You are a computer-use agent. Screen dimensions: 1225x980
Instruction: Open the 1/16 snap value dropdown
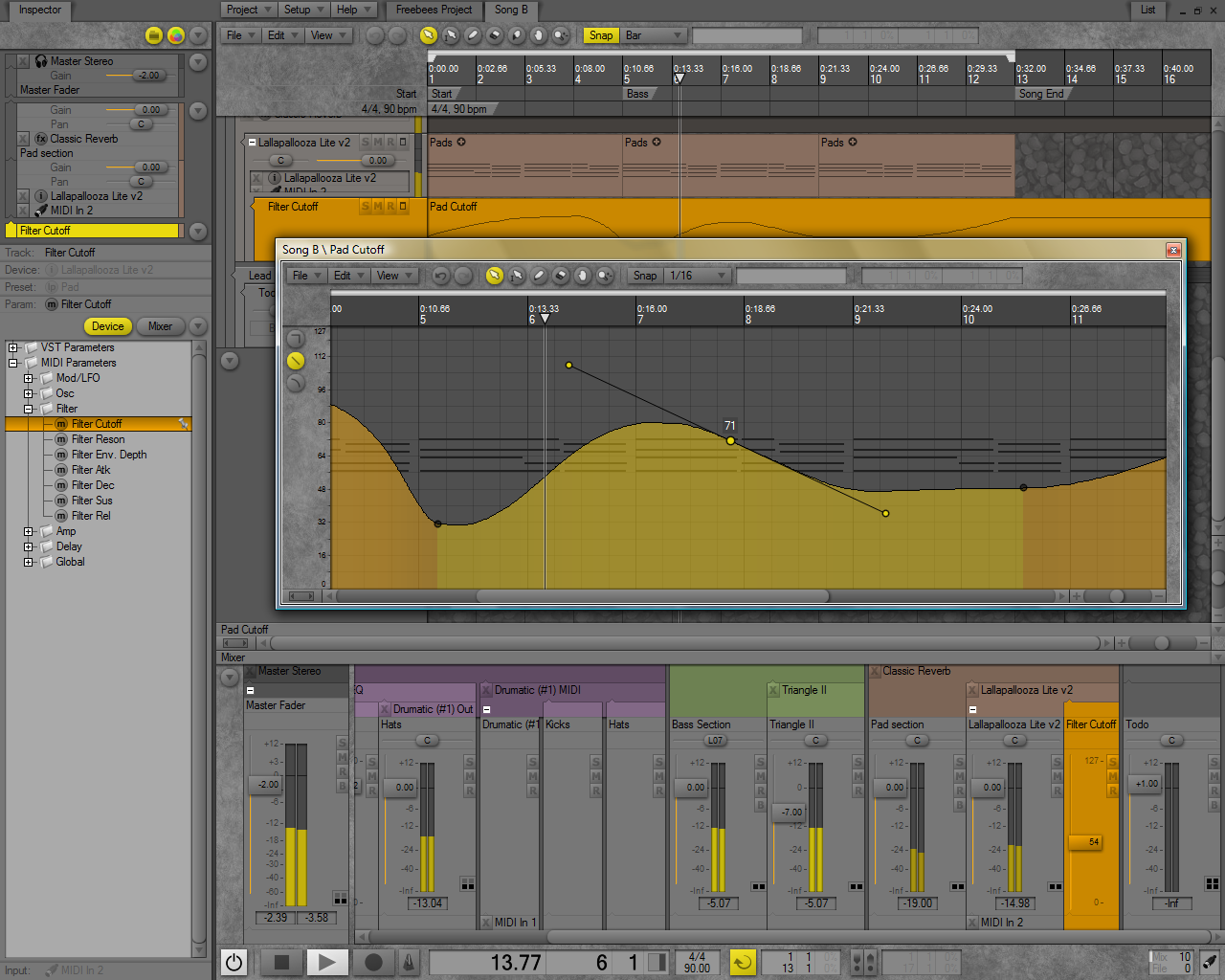pos(700,276)
